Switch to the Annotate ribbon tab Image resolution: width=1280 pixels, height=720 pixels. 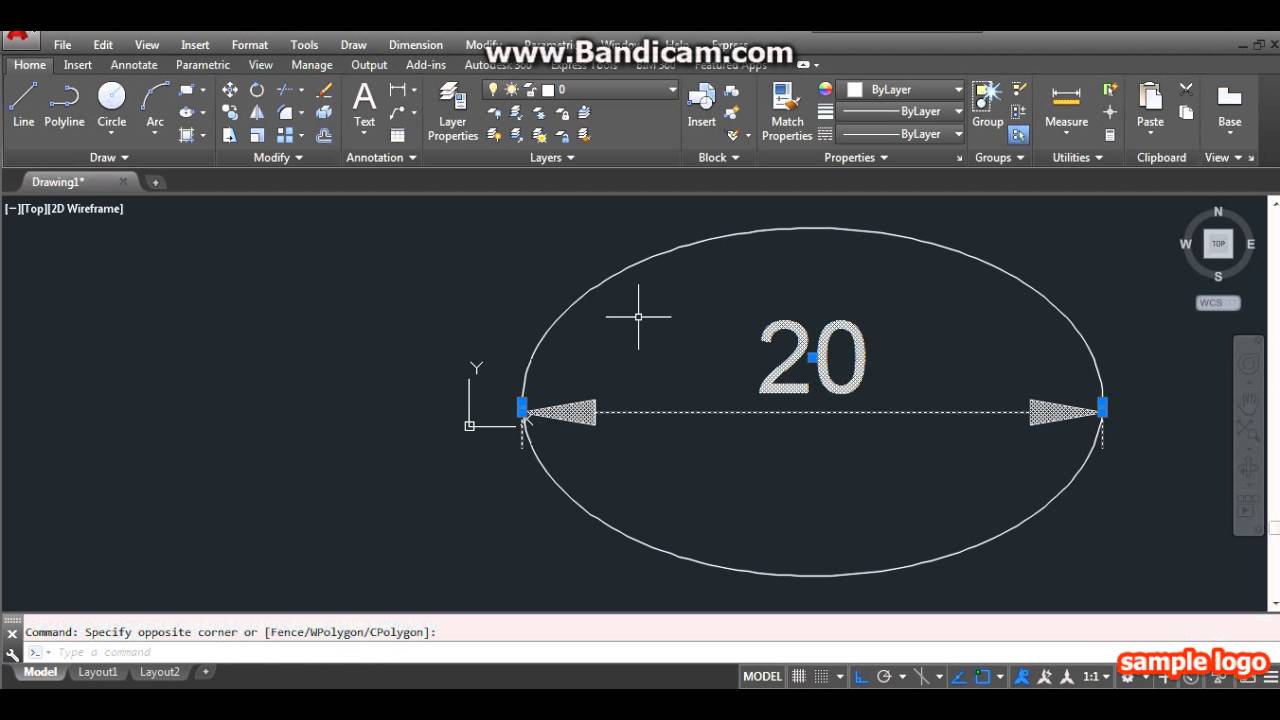coord(134,65)
